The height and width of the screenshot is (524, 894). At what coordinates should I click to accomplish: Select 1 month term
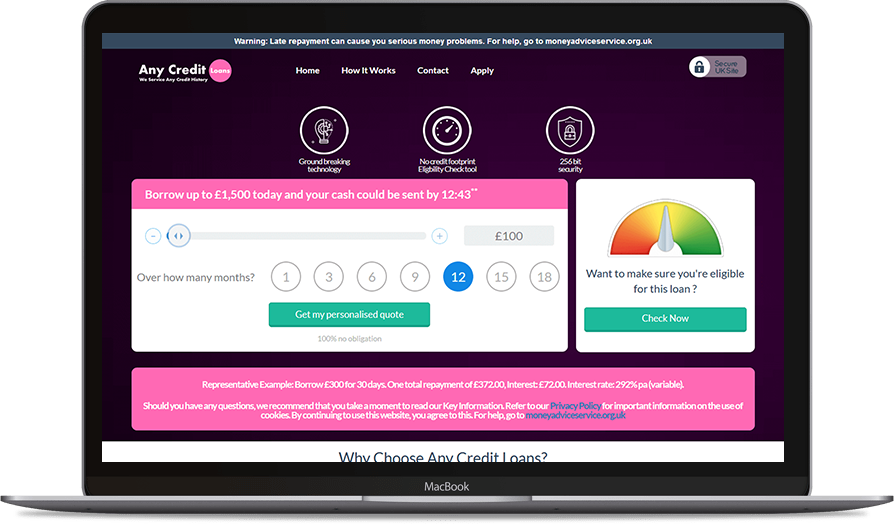[286, 277]
